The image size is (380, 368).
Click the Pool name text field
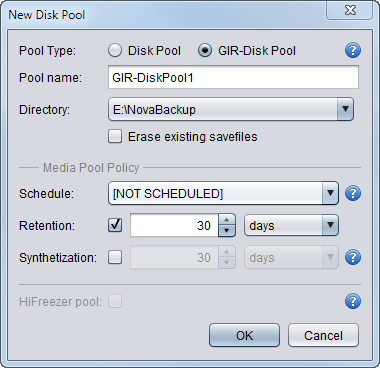[233, 77]
